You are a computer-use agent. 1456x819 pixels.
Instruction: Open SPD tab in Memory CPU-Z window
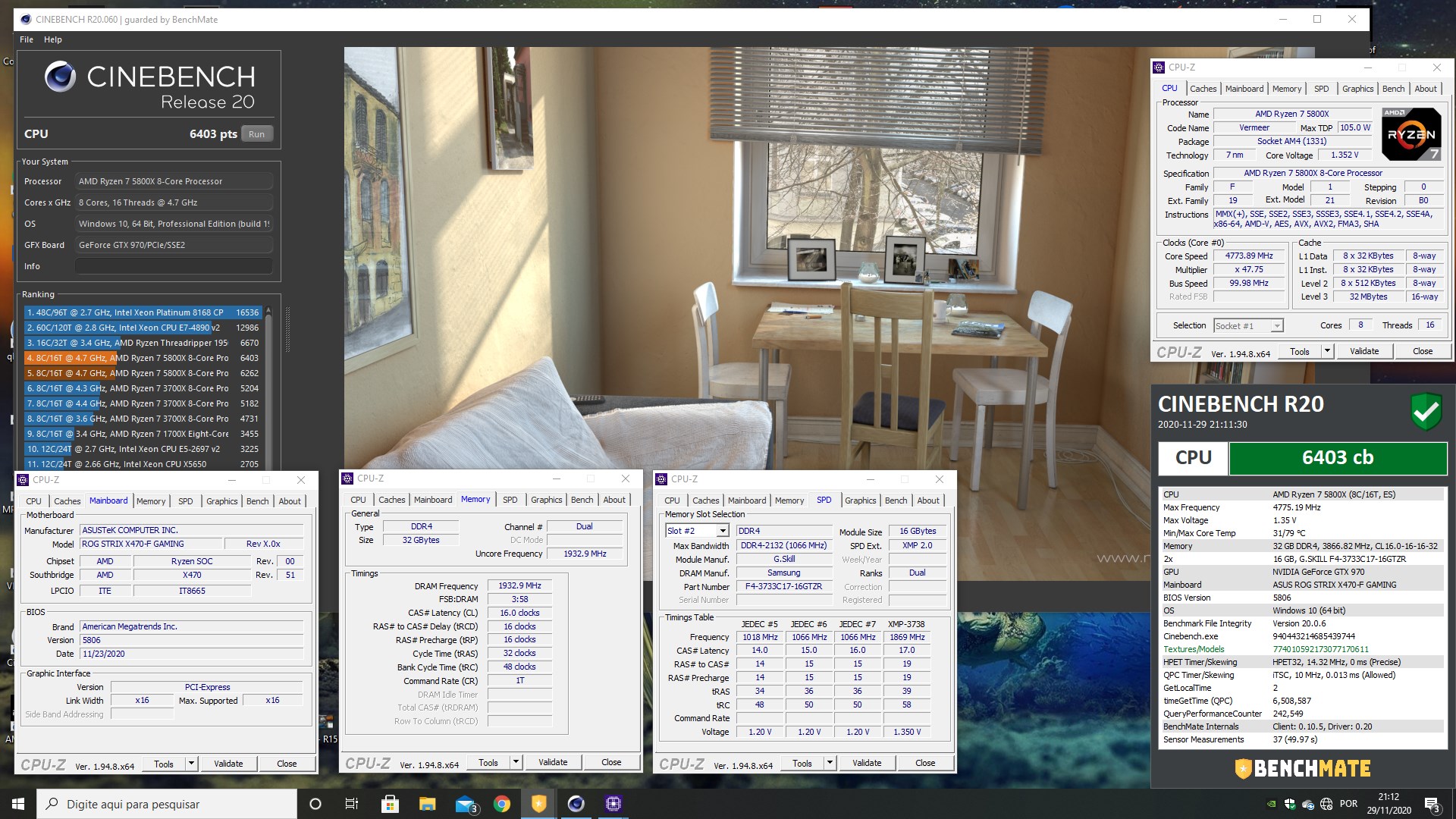pos(510,500)
